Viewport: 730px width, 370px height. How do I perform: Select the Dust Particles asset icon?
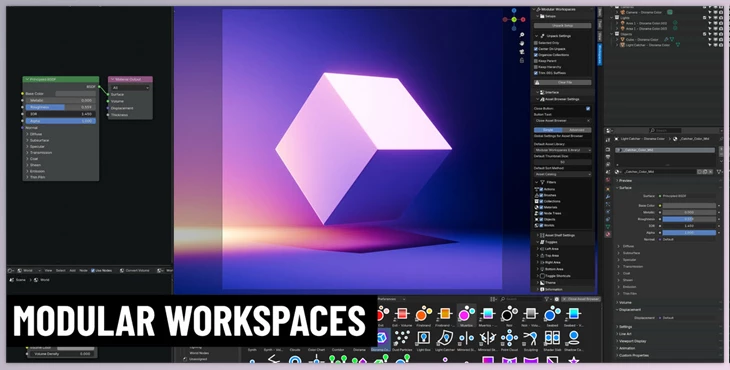(x=402, y=338)
